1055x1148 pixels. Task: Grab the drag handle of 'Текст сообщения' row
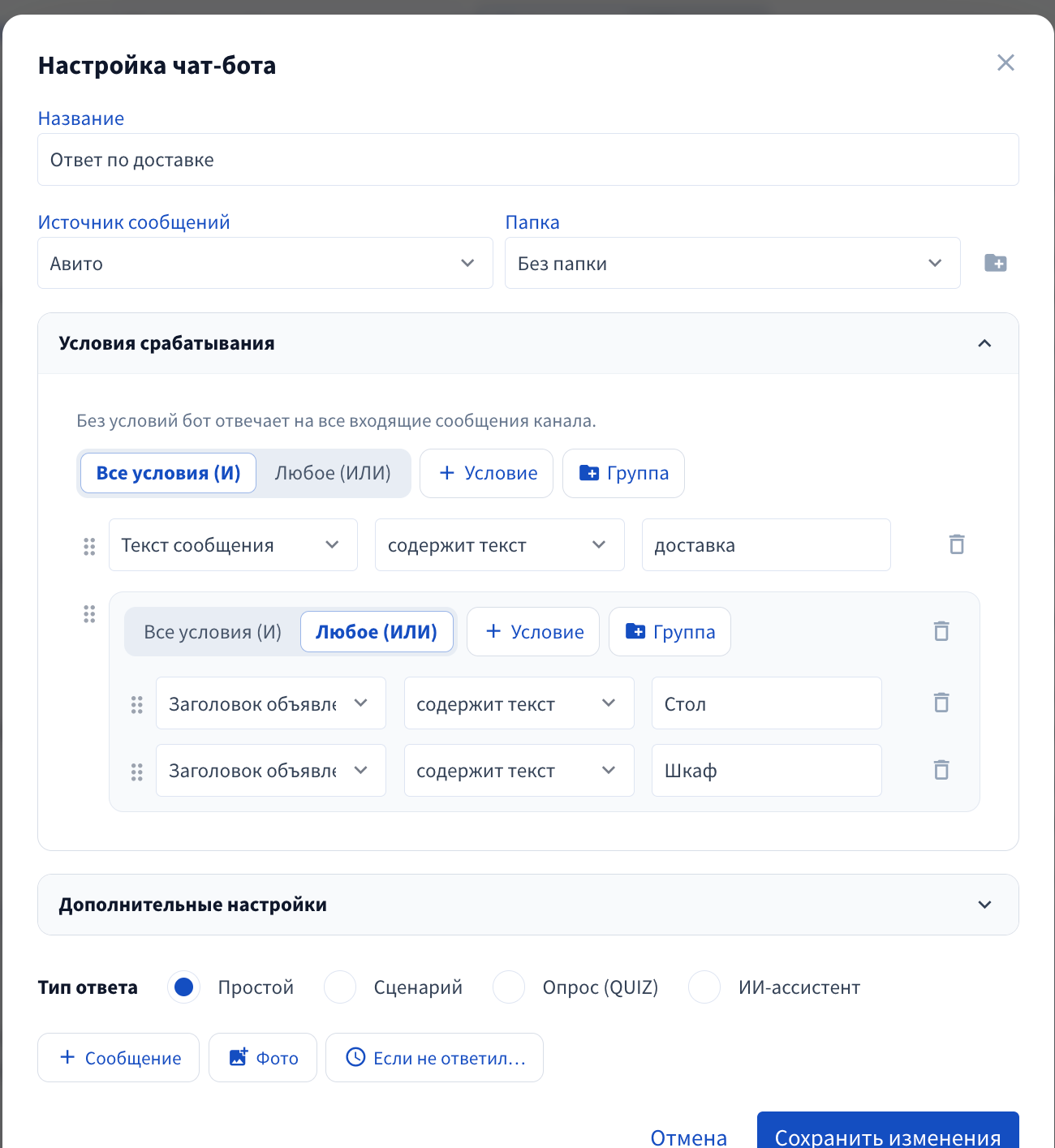89,546
